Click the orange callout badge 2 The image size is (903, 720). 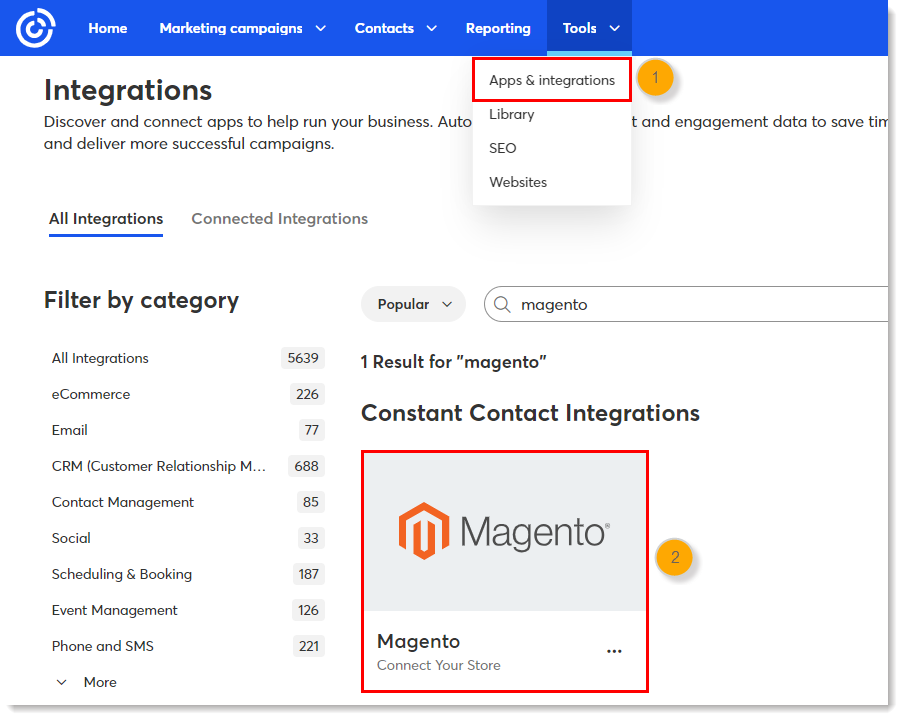(x=676, y=558)
